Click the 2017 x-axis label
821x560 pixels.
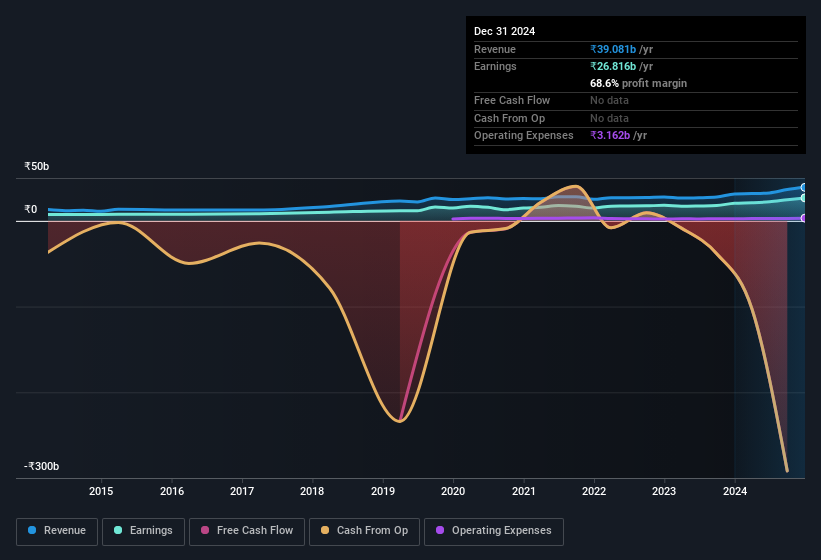(242, 491)
